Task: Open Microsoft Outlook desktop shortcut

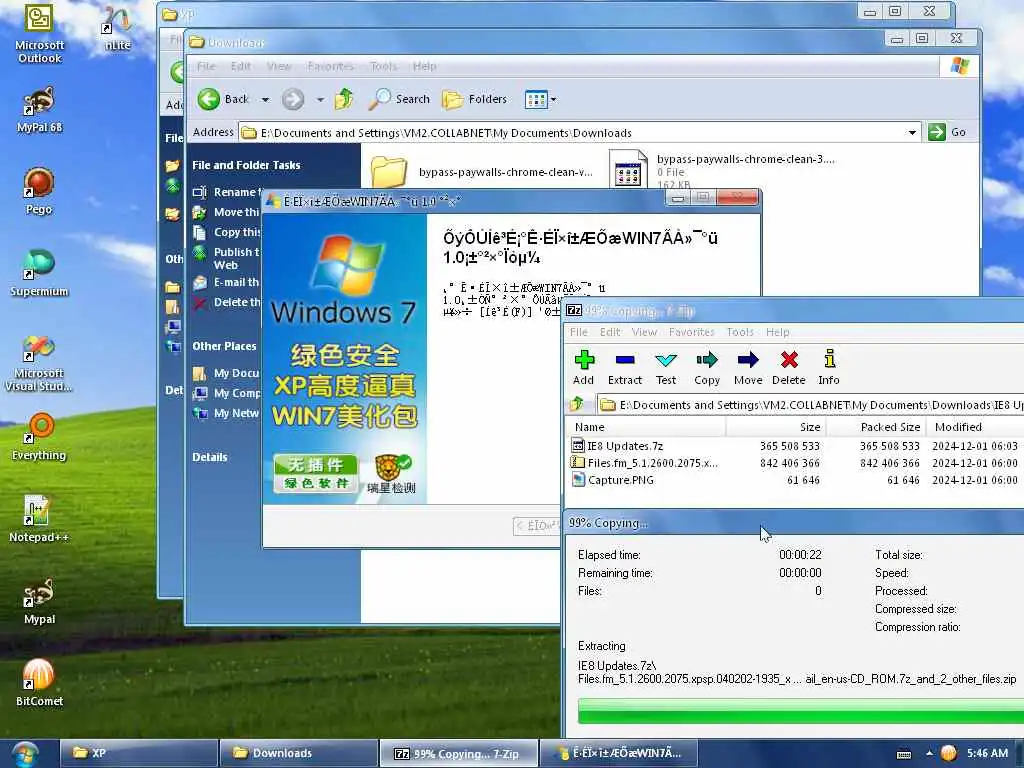Action: tap(39, 34)
